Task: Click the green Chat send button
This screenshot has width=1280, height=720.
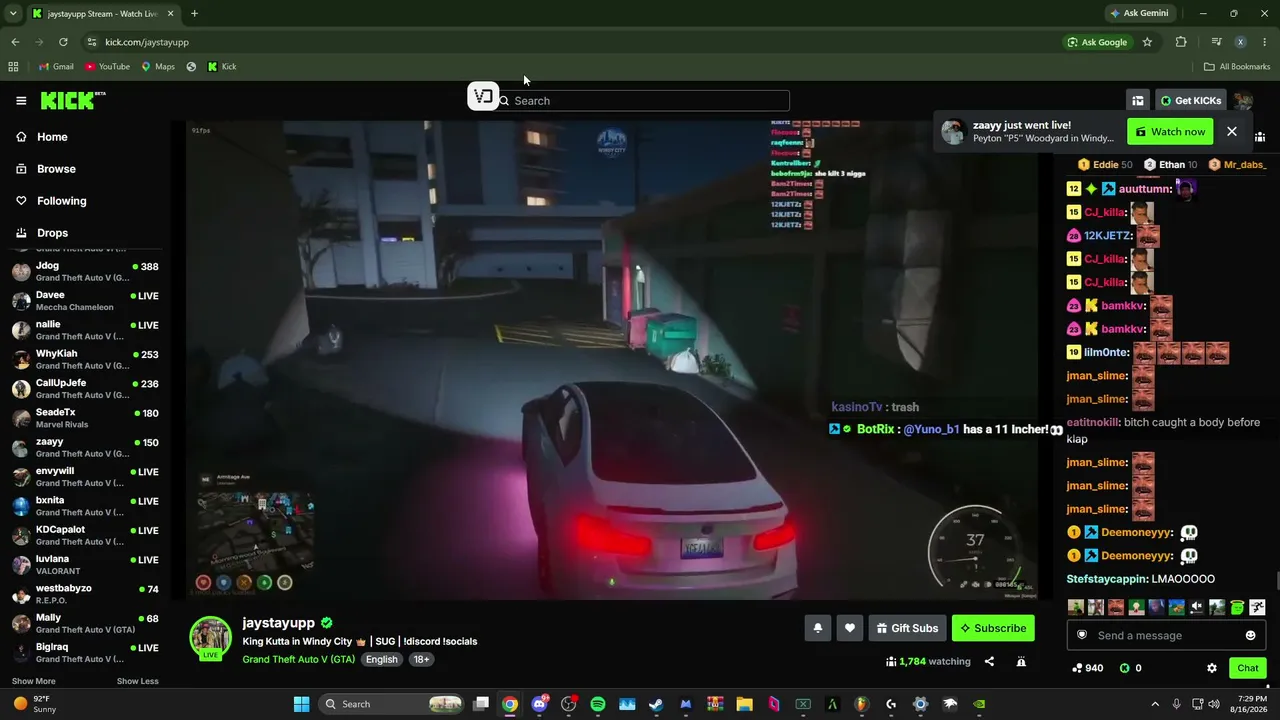Action: pos(1248,668)
